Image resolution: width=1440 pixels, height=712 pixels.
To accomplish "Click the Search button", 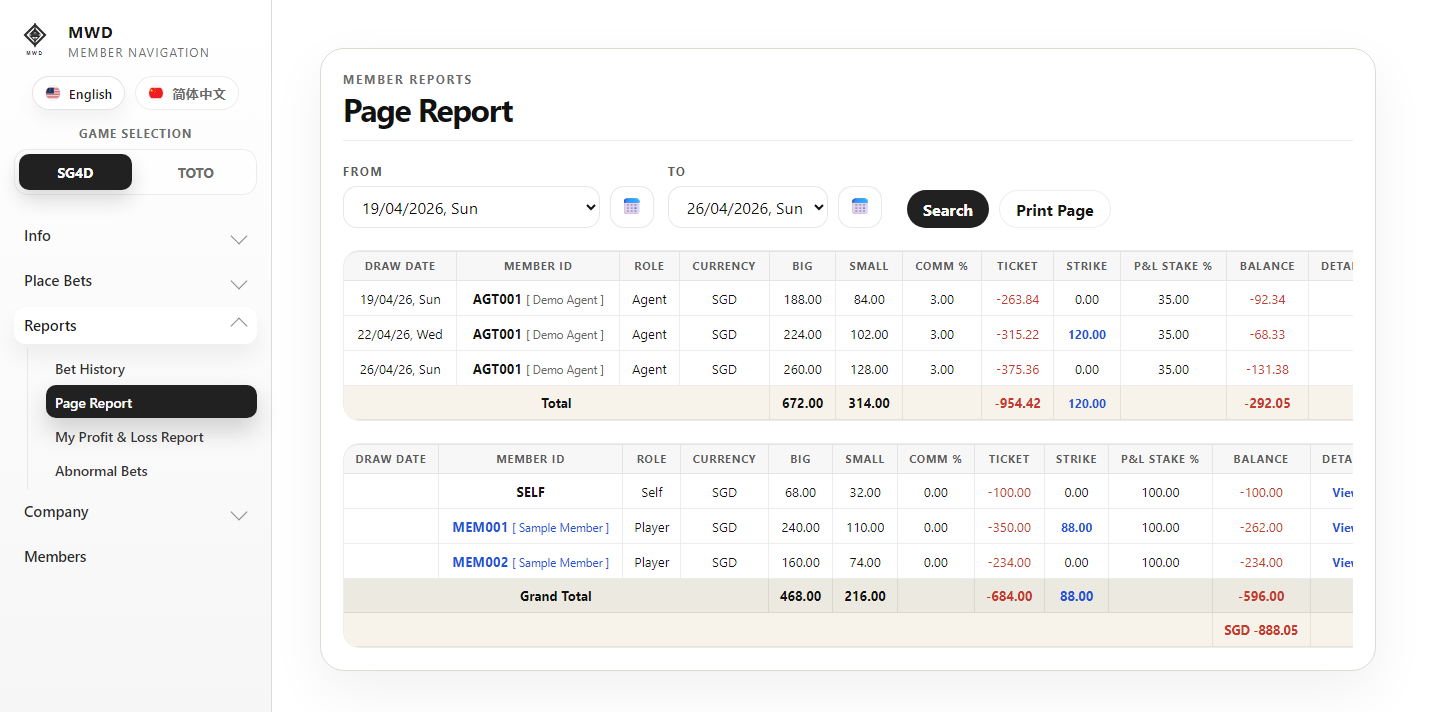I will [948, 209].
